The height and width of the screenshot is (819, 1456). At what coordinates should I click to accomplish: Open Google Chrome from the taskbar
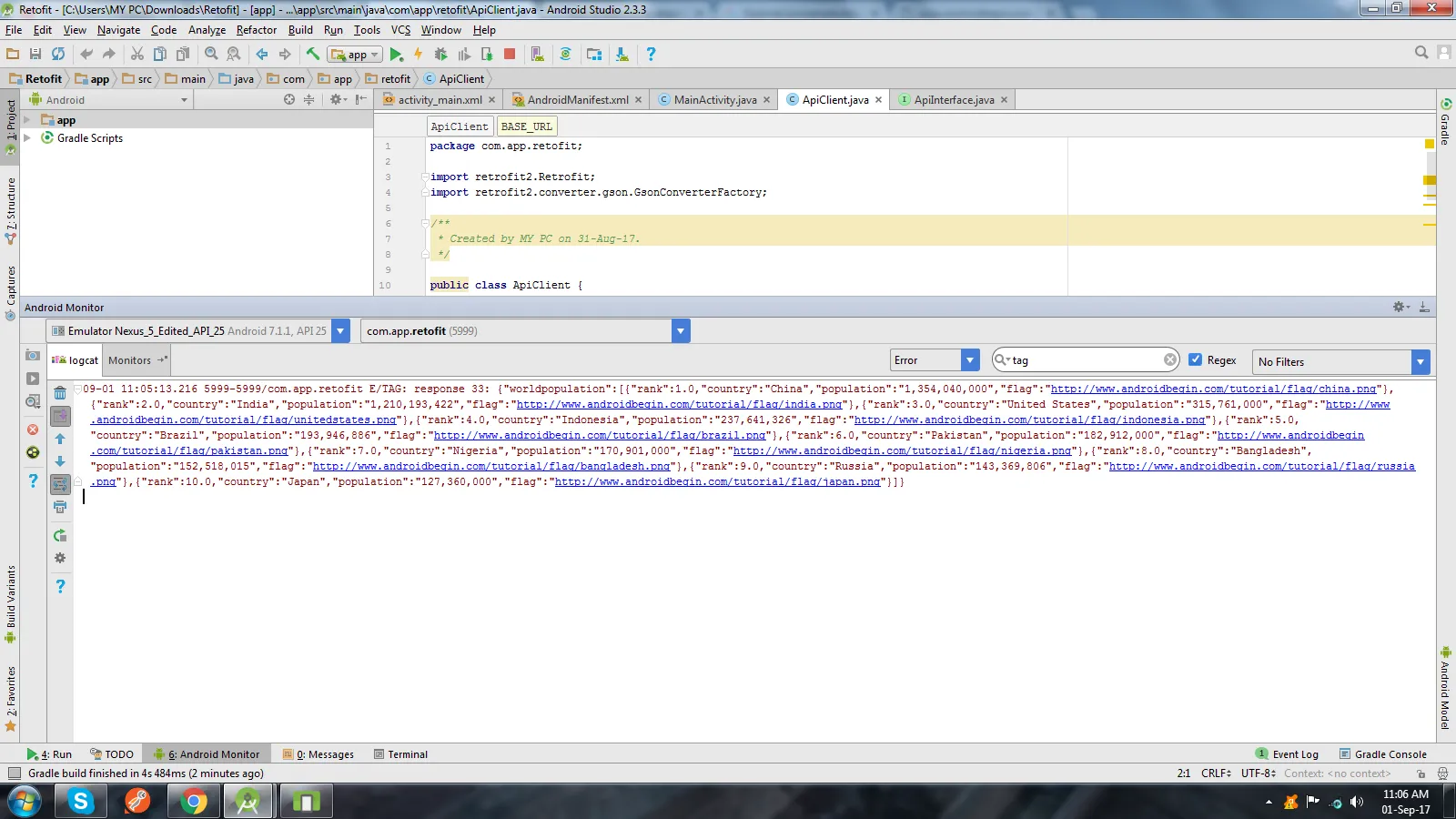click(x=193, y=802)
